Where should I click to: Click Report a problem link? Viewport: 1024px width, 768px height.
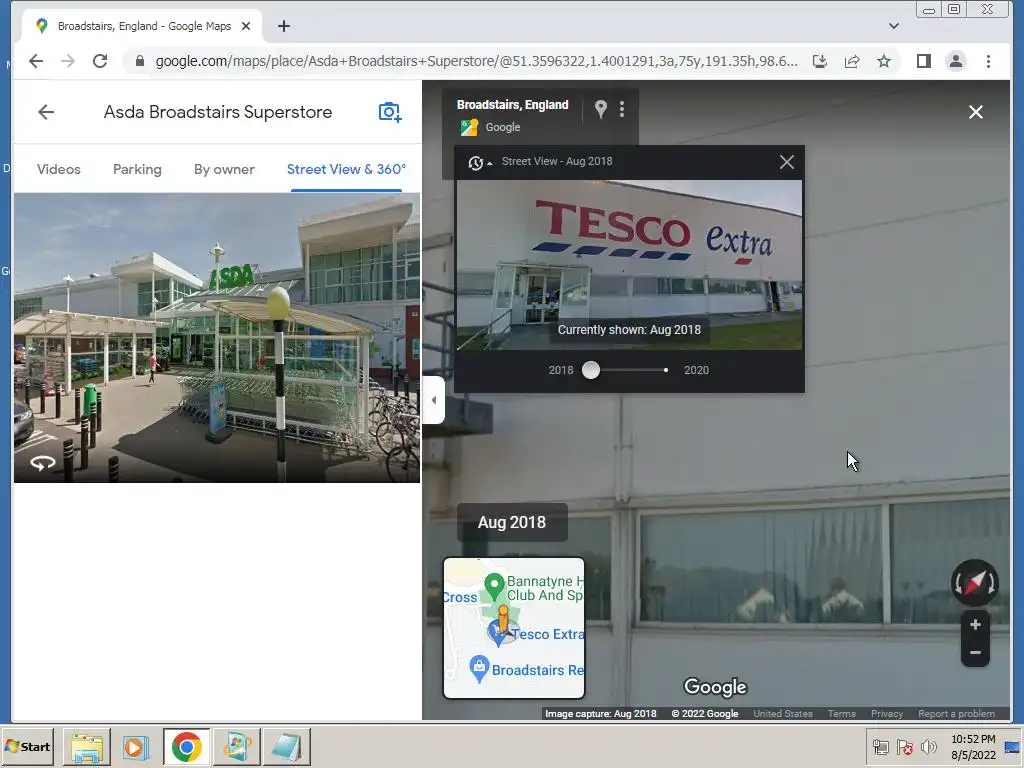956,714
